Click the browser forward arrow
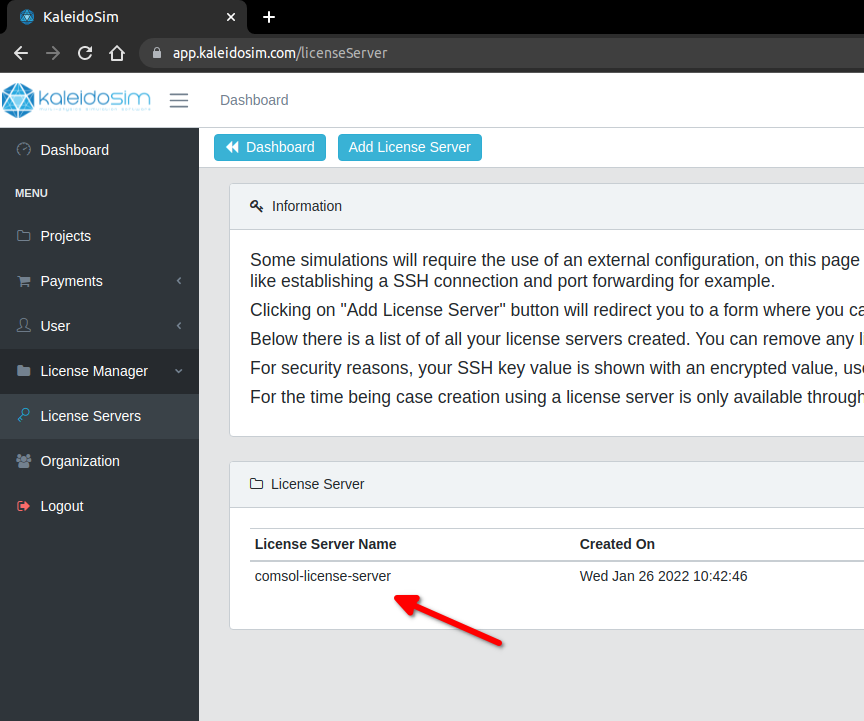Viewport: 864px width, 721px height. [x=53, y=53]
